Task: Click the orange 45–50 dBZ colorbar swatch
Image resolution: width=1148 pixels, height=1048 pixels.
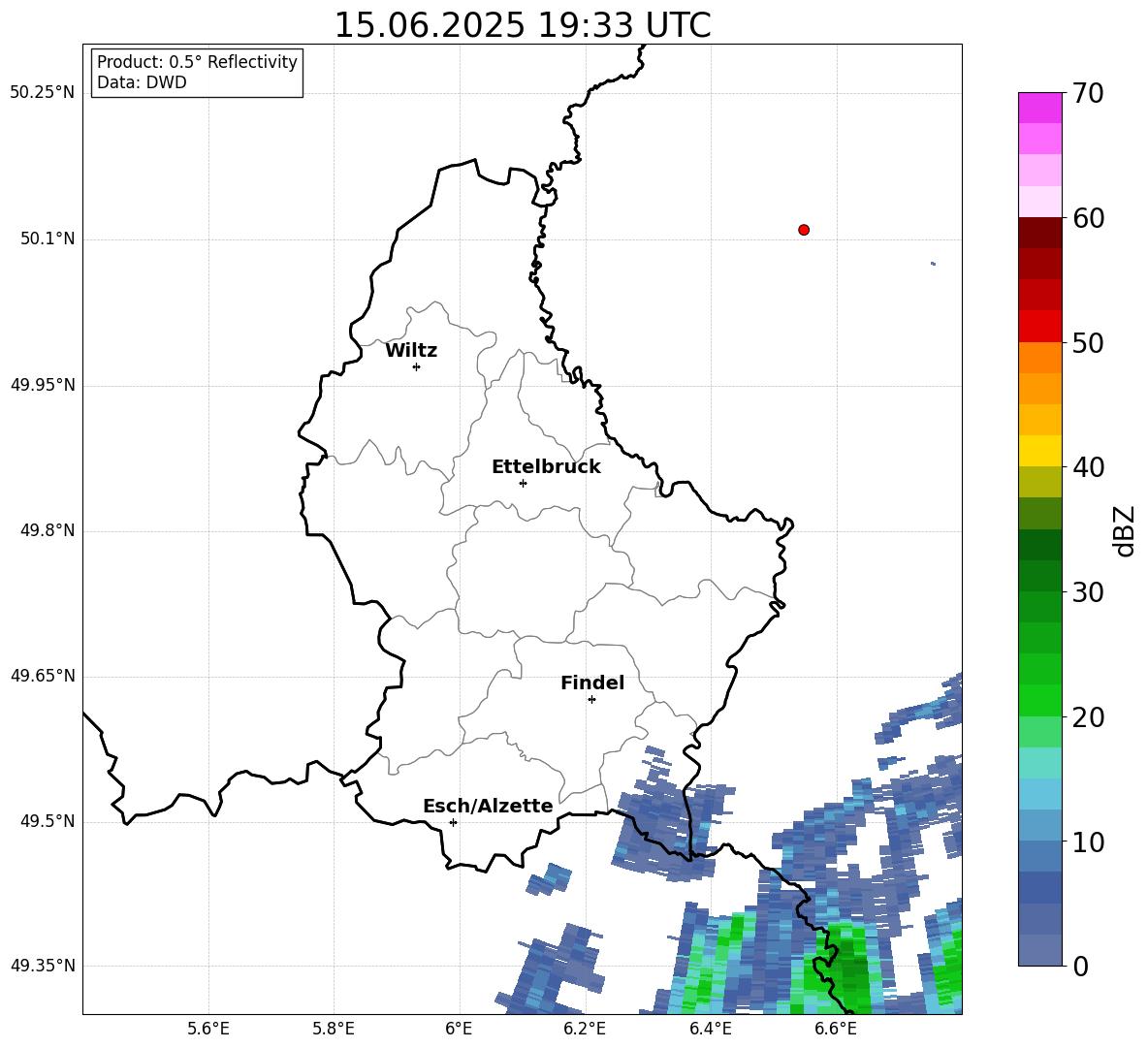Action: pos(1039,357)
